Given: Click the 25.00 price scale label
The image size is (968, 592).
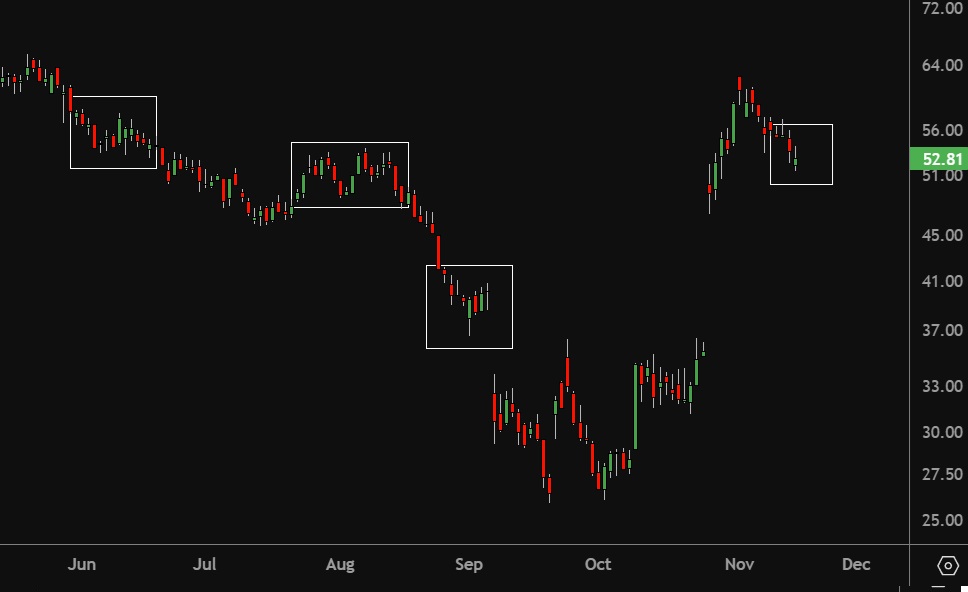Looking at the screenshot, I should (x=943, y=521).
